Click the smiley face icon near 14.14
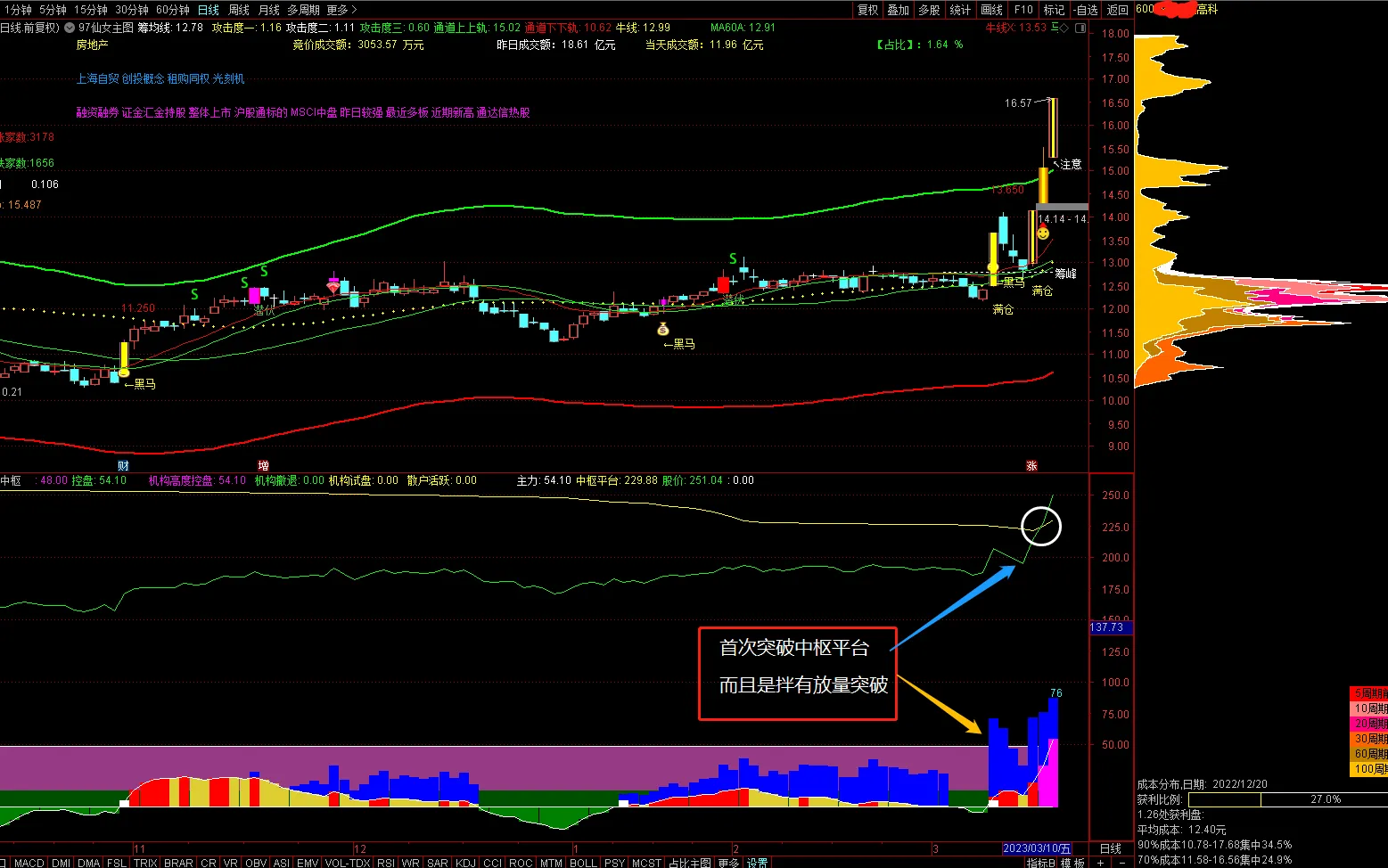Viewport: 1388px width, 868px height. point(1042,233)
